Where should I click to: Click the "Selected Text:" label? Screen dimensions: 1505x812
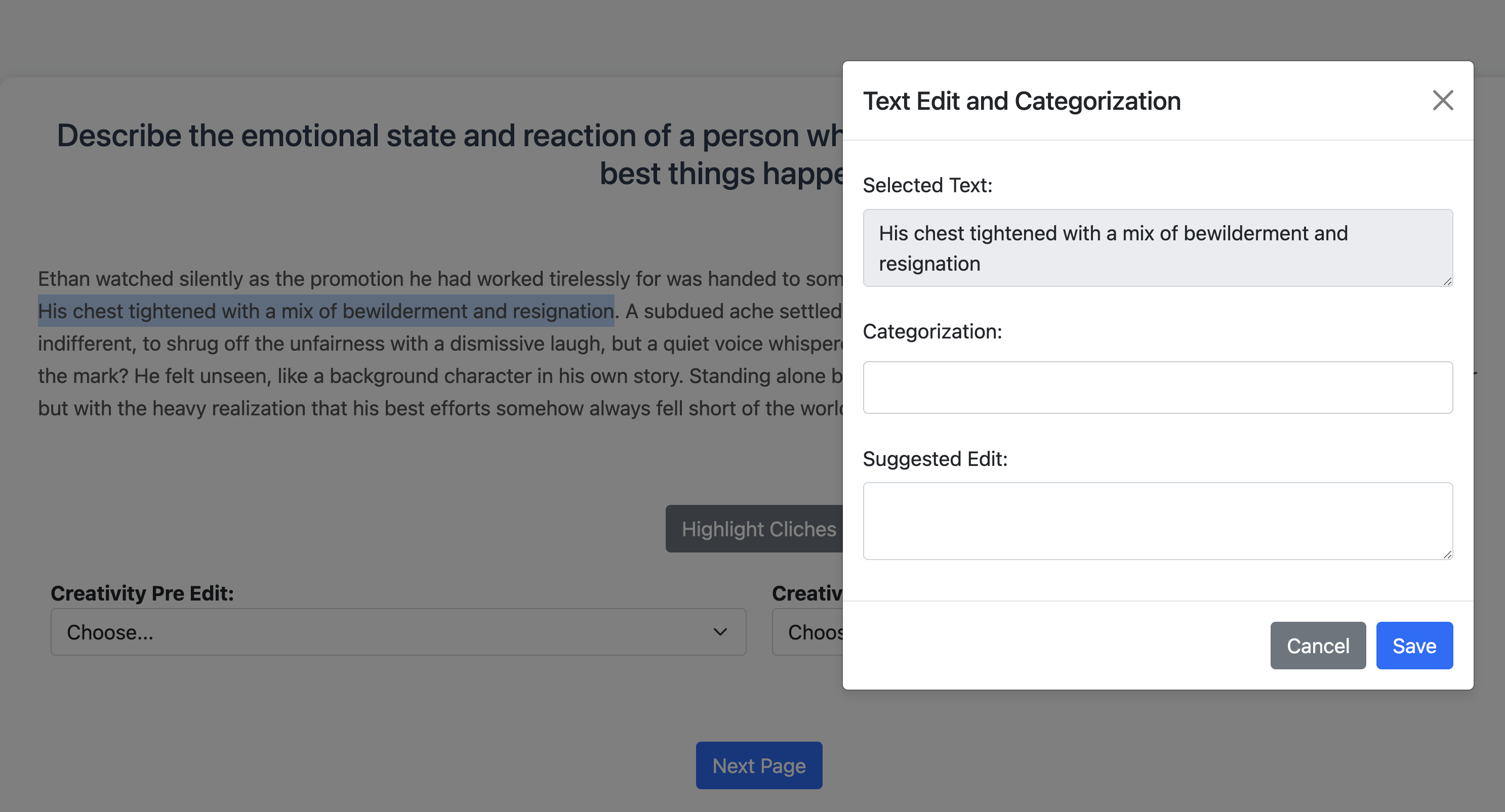pyautogui.click(x=927, y=185)
